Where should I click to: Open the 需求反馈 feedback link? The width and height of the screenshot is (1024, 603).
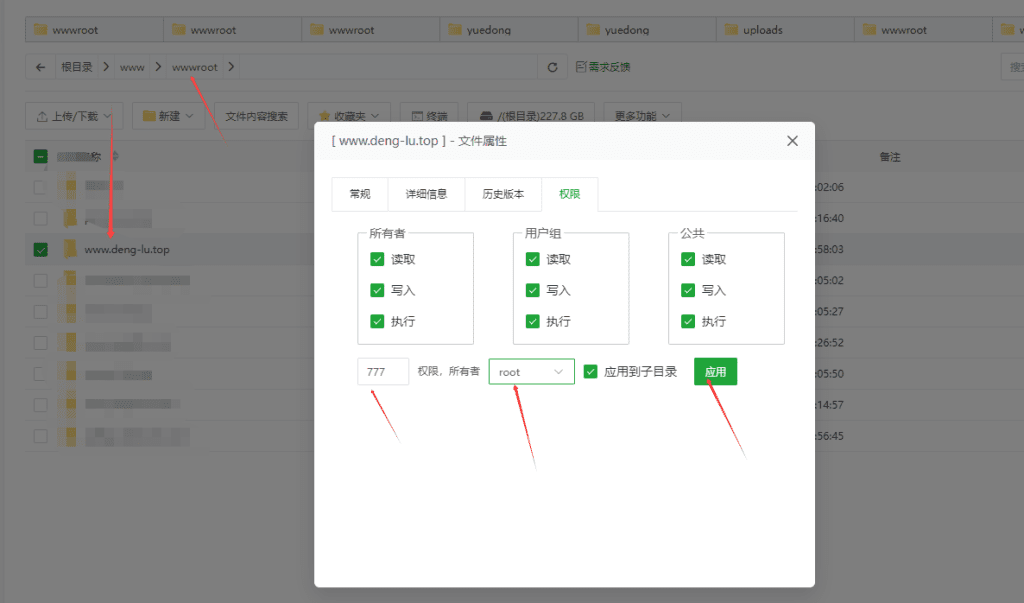(603, 67)
